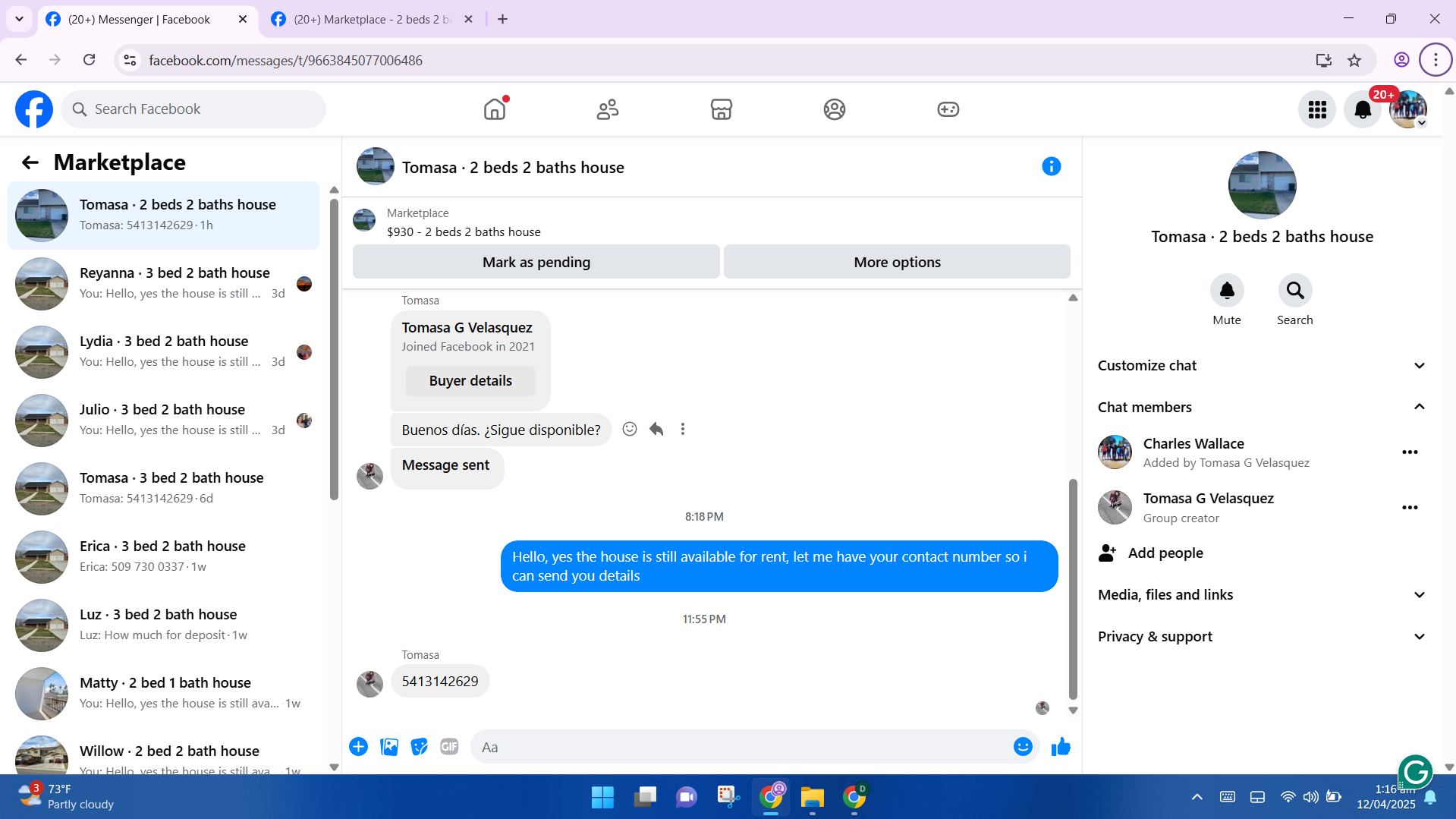Image resolution: width=1456 pixels, height=819 pixels.
Task: Open taskbar volume control
Action: 1310,797
